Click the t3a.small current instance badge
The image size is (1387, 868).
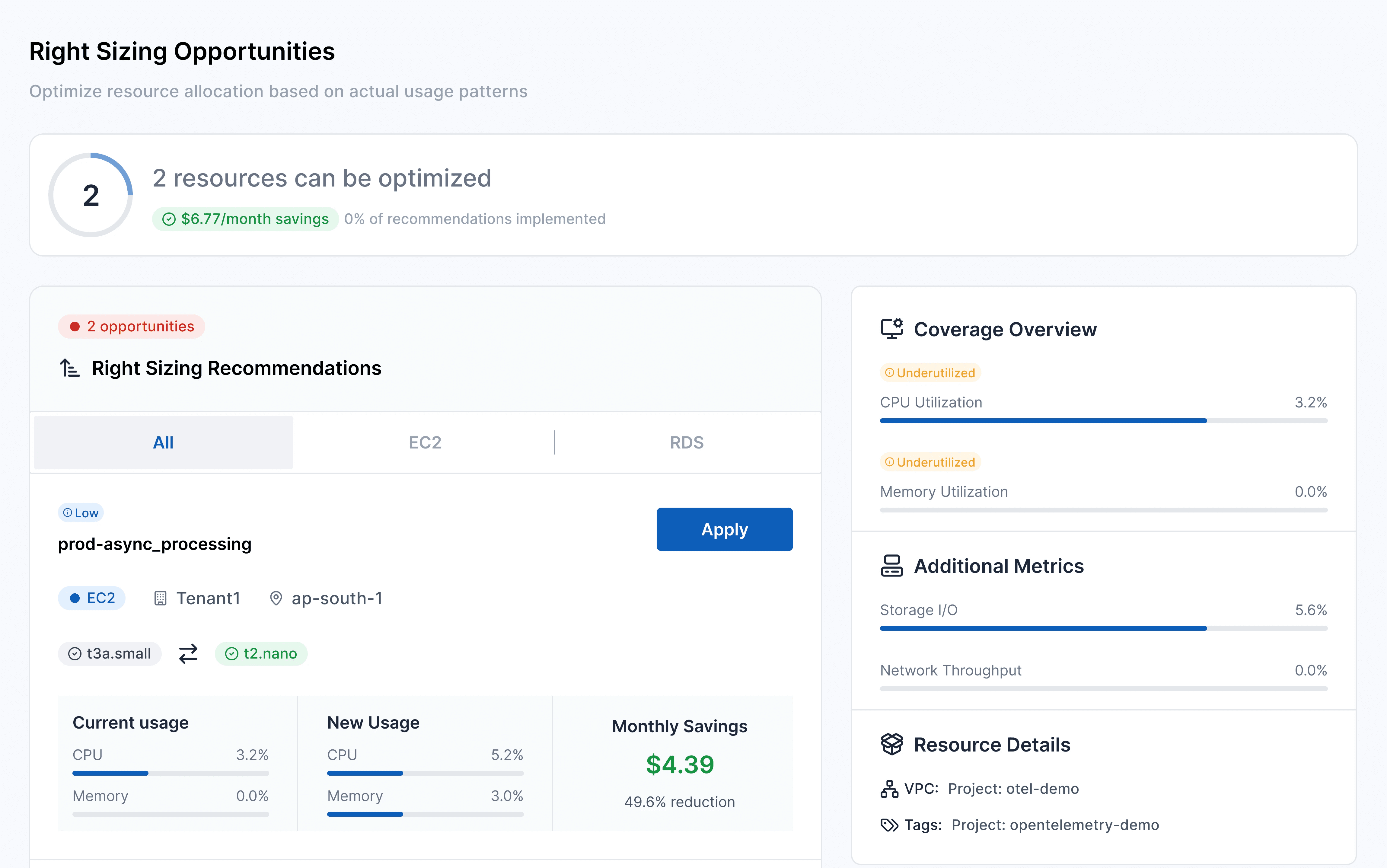tap(110, 653)
